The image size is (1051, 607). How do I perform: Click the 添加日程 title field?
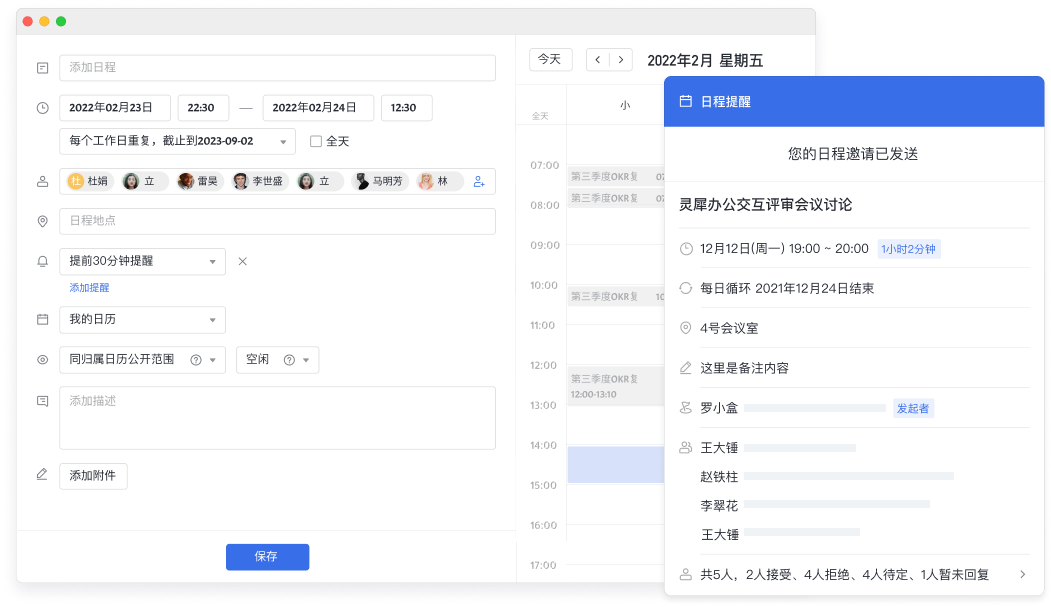(277, 68)
